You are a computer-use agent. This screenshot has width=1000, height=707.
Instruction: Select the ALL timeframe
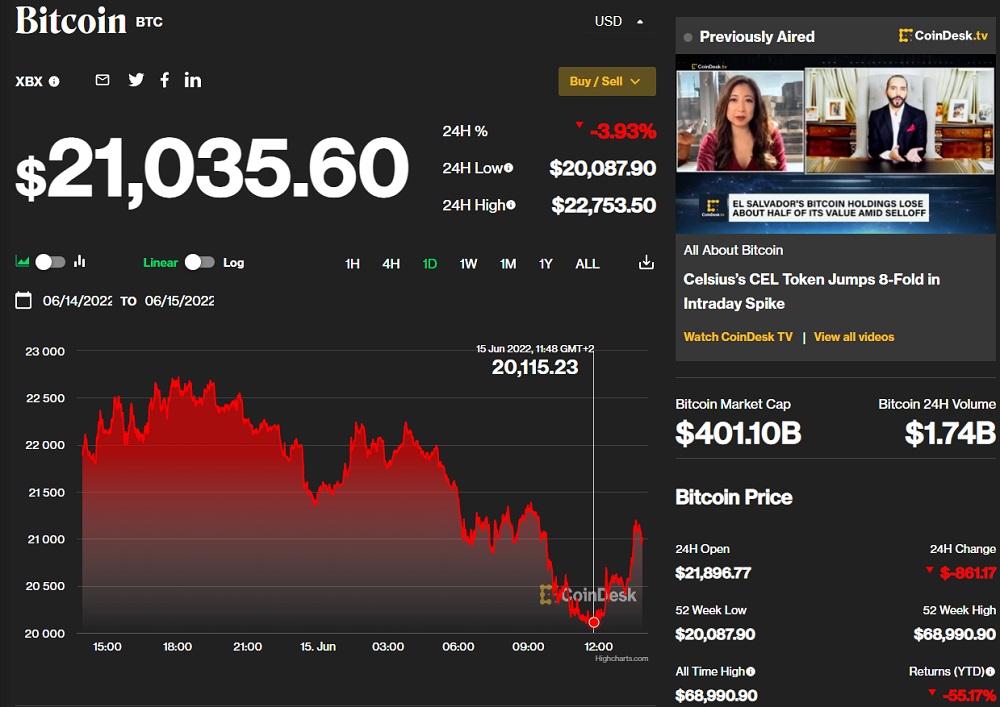pos(587,264)
